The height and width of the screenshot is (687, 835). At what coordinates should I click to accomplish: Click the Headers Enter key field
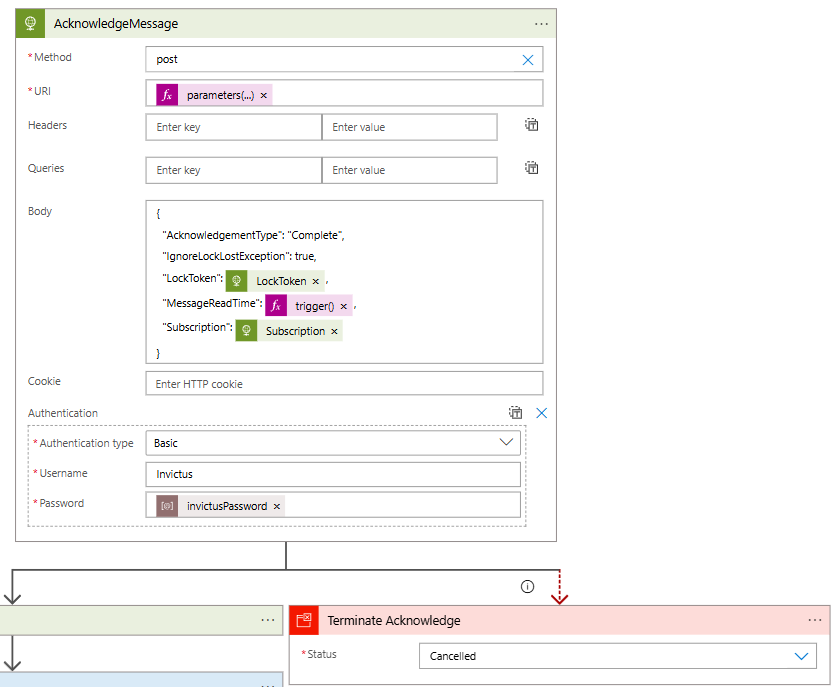point(233,127)
